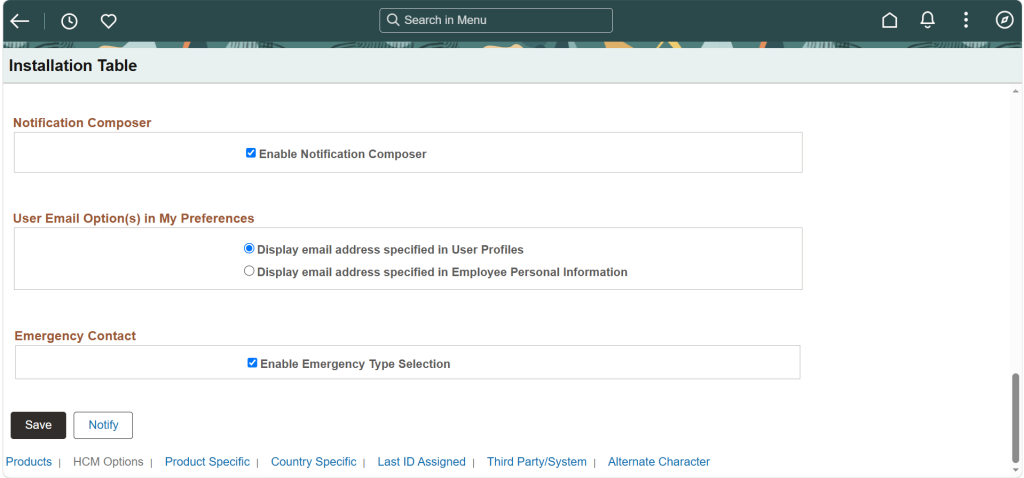1024x478 pixels.
Task: Select email from Employee Personal Information radio
Action: point(249,271)
